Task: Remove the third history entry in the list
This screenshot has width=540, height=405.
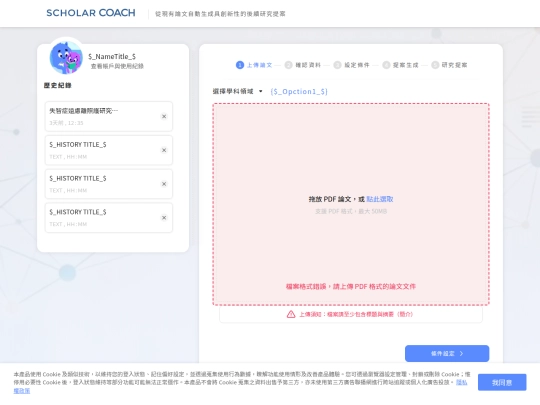Action: click(x=164, y=184)
